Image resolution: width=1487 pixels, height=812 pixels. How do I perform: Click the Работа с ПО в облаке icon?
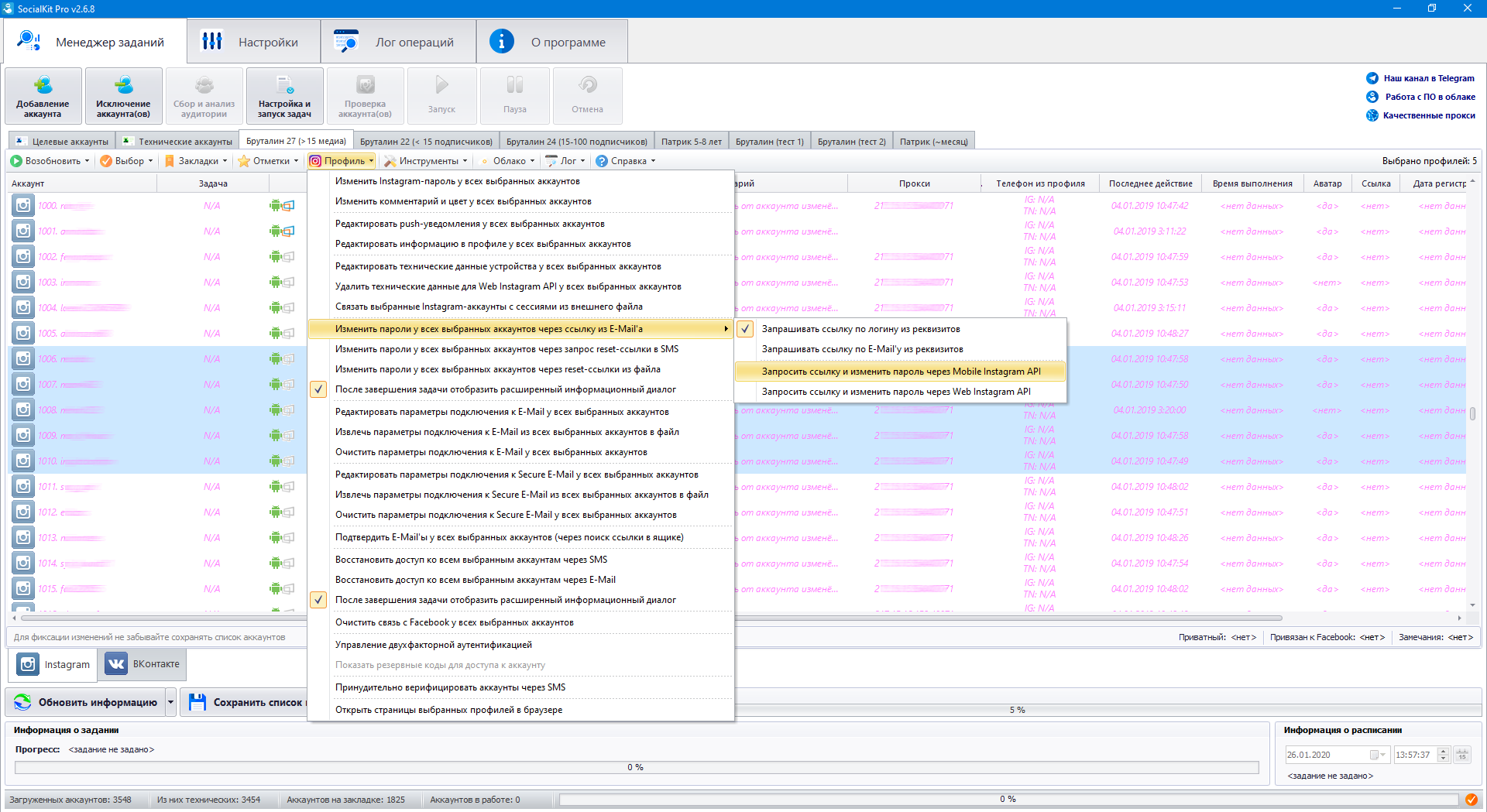pyautogui.click(x=1372, y=97)
